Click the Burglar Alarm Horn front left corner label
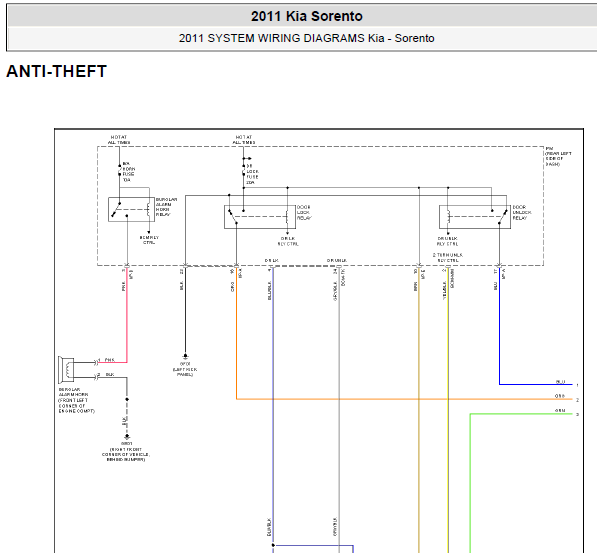 tap(77, 400)
